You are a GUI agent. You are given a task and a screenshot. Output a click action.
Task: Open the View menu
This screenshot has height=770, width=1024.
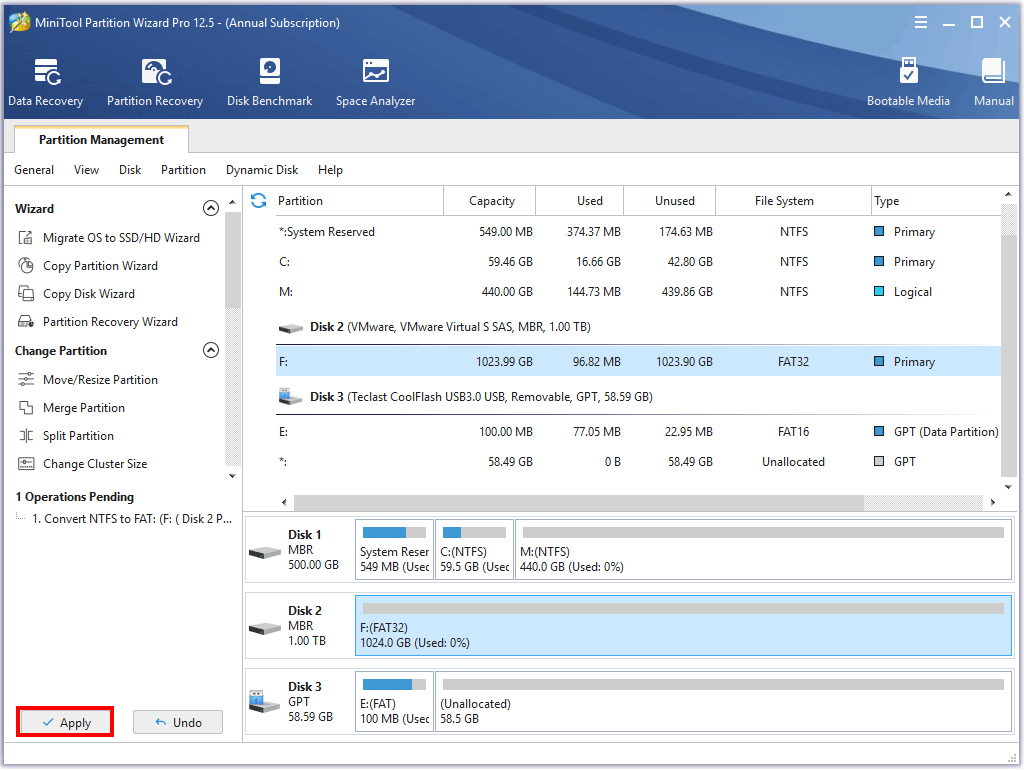pos(86,170)
